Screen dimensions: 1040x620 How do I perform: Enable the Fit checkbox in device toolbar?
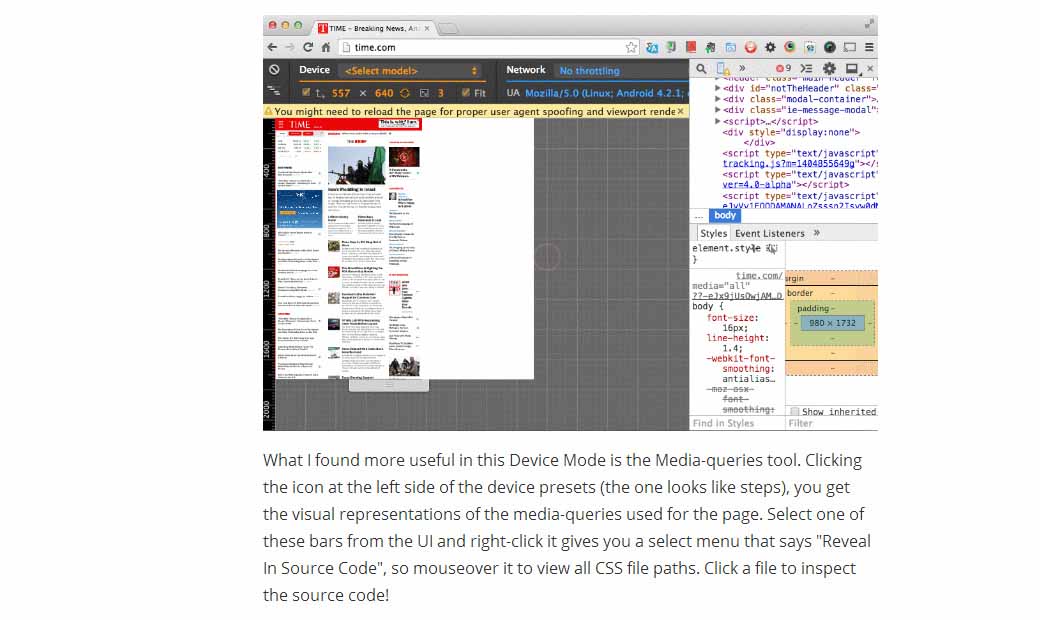coord(466,92)
